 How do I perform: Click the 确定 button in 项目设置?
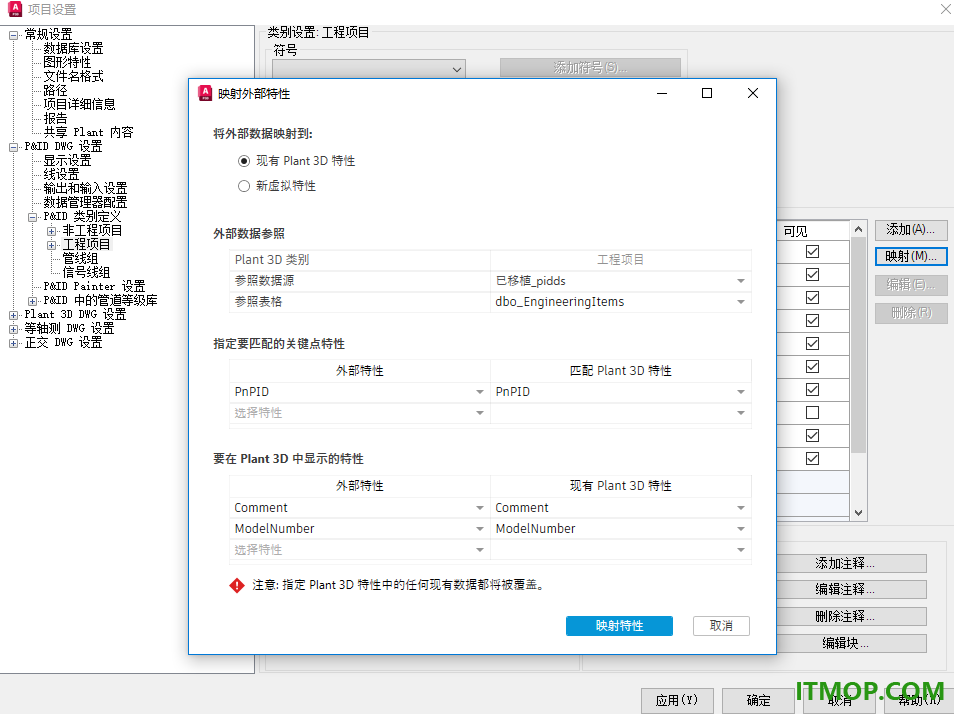[x=758, y=701]
